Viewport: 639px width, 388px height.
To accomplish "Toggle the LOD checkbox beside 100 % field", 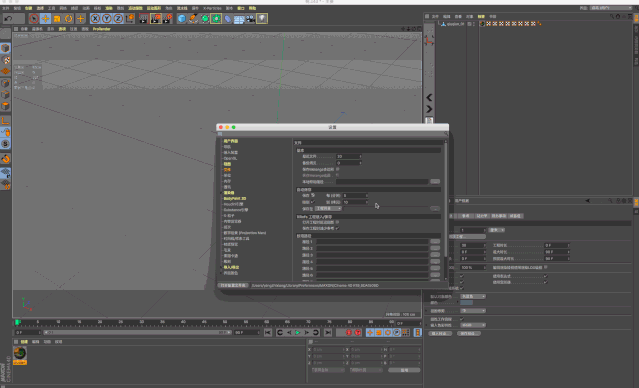I will click(x=545, y=267).
